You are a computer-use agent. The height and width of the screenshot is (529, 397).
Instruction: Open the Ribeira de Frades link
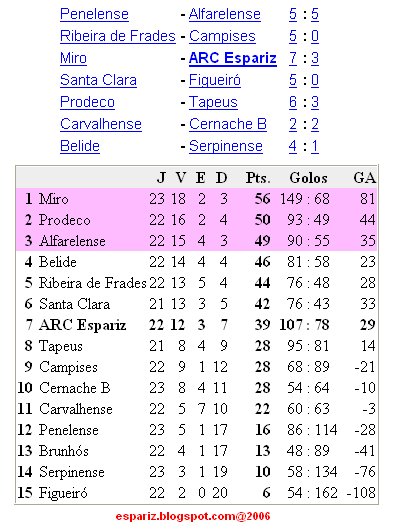[118, 36]
